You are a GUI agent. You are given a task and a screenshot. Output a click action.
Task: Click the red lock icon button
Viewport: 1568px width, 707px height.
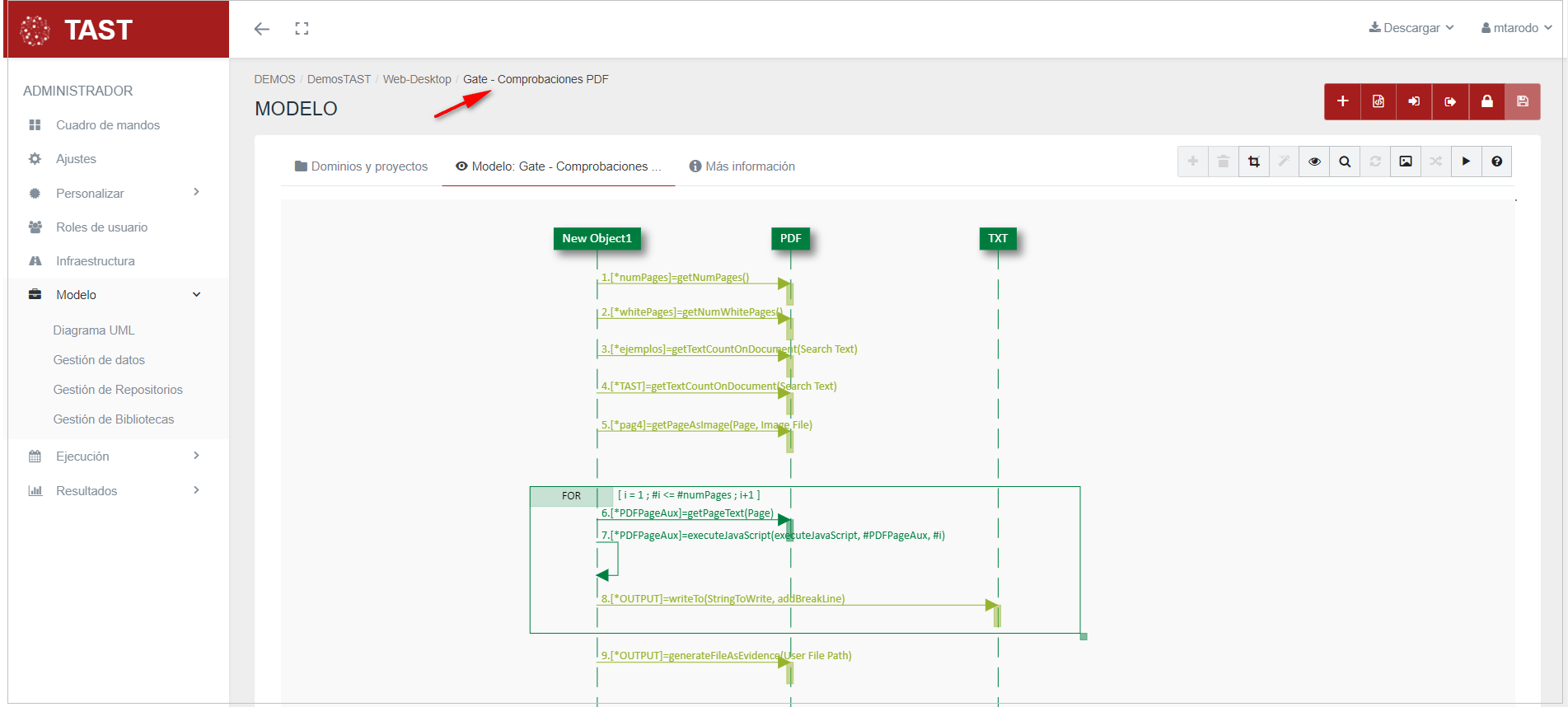pos(1486,101)
